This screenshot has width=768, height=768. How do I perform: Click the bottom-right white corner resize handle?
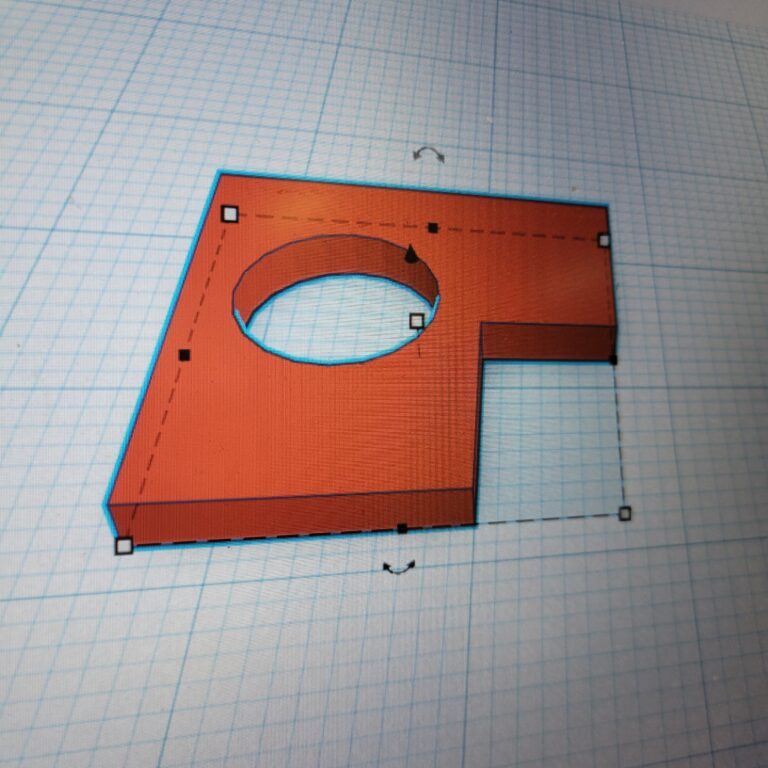click(x=625, y=513)
